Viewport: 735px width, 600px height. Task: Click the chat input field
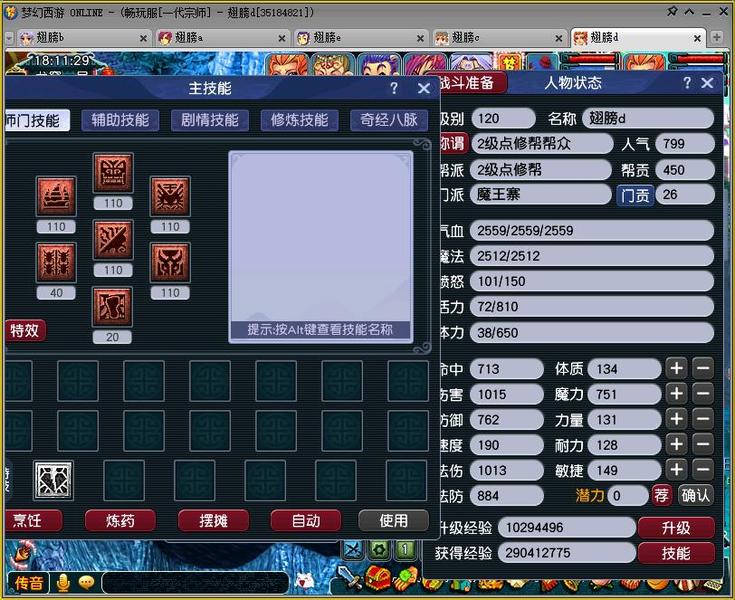coord(195,583)
